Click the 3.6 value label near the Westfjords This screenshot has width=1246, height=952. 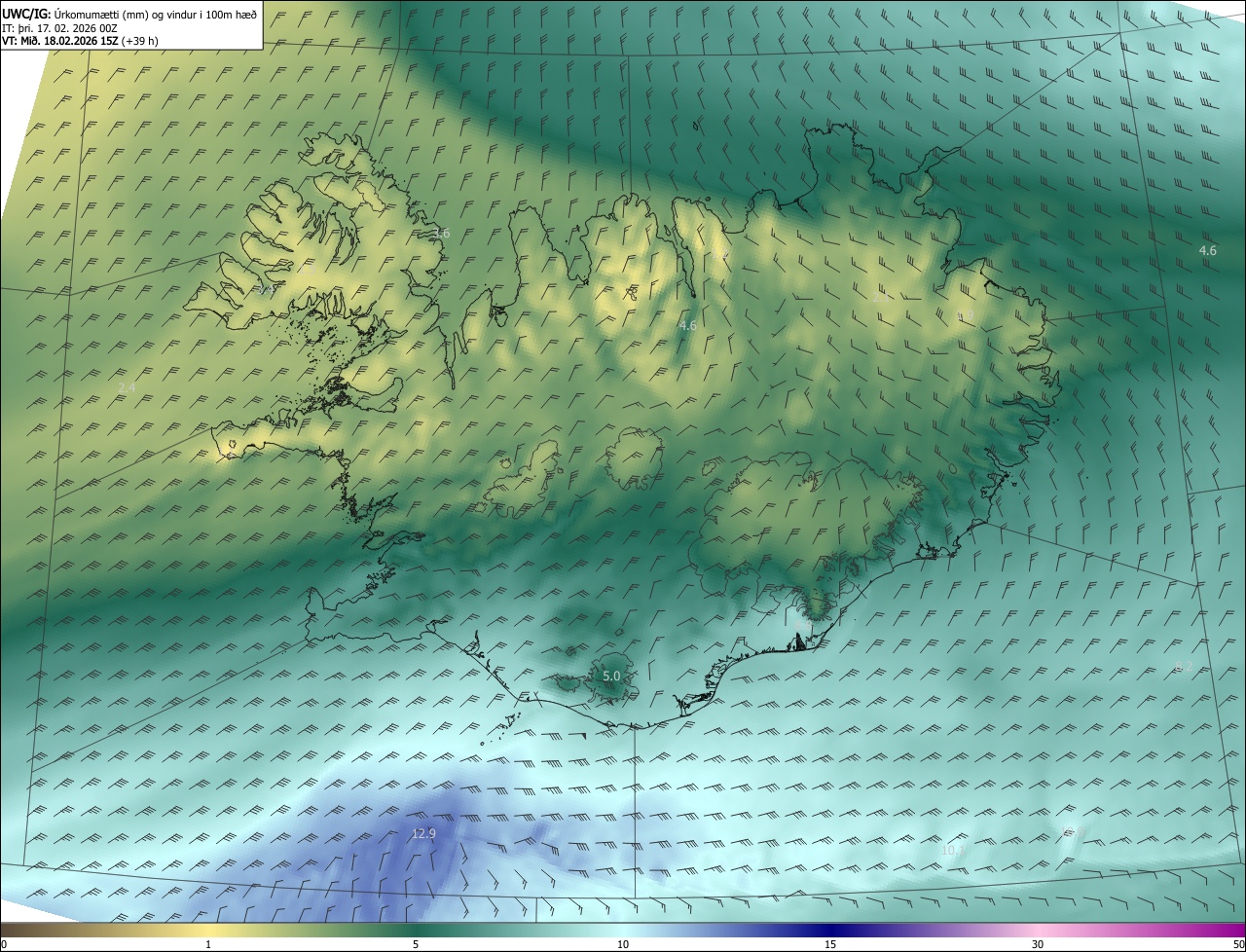click(x=441, y=234)
